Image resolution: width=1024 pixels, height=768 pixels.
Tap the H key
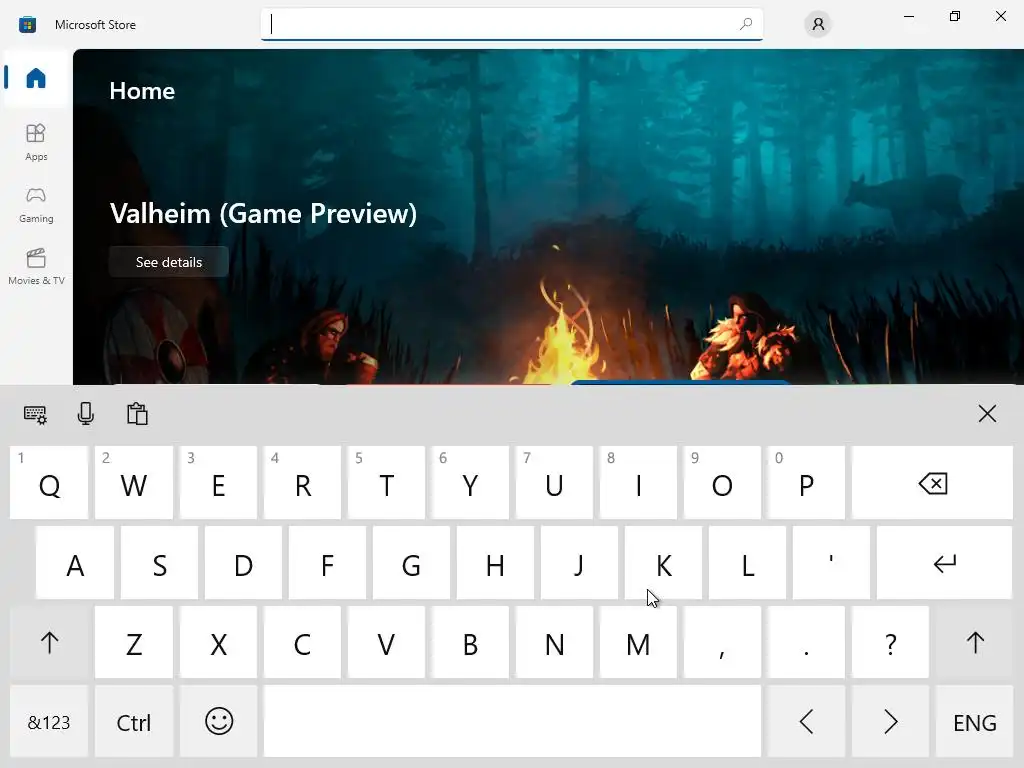495,563
